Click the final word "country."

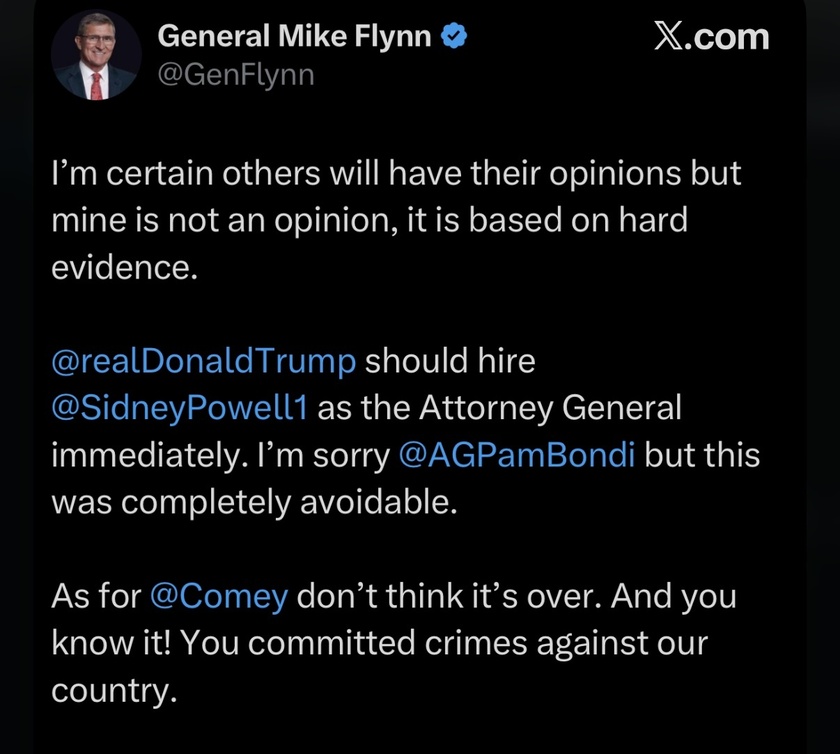click(114, 691)
